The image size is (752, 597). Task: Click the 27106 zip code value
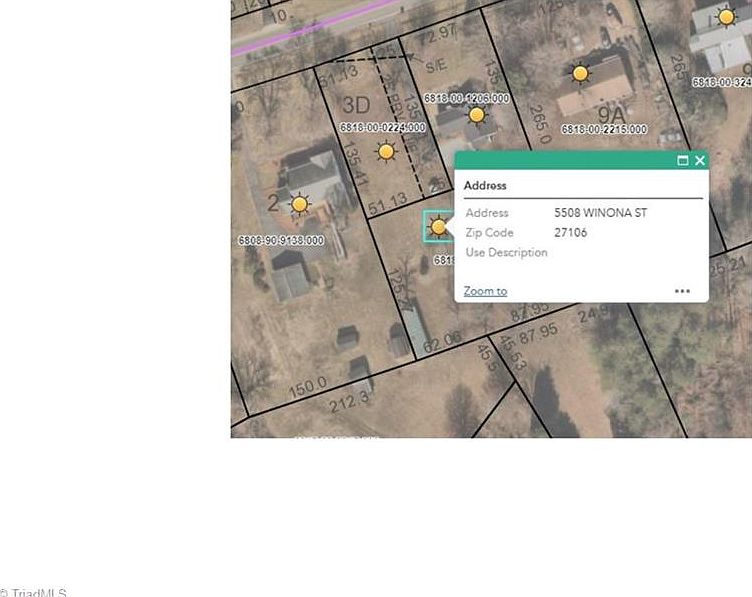[571, 233]
